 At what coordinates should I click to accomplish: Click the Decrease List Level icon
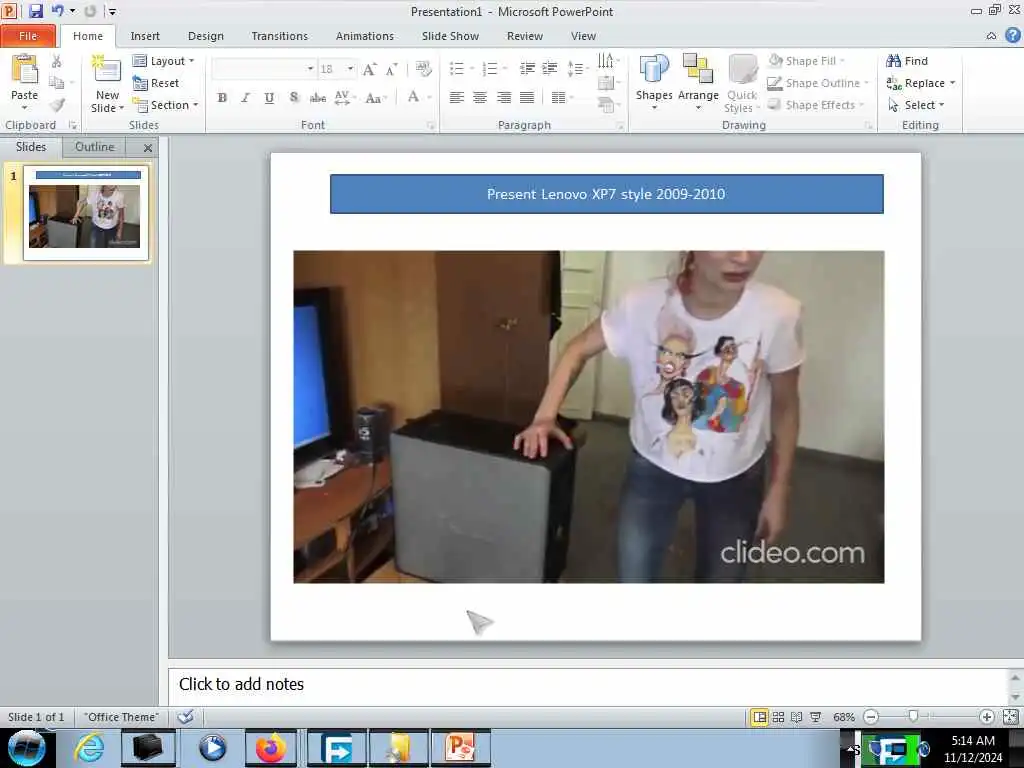tap(527, 69)
